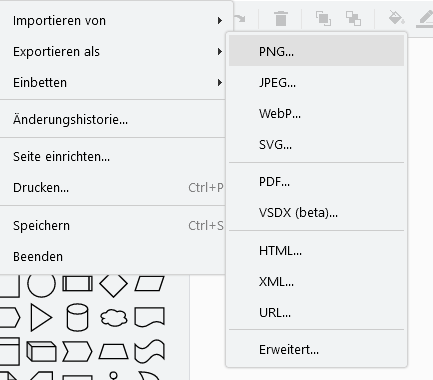Click the redo arrow in toolbar
Screen dimensions: 433x380
239,18
